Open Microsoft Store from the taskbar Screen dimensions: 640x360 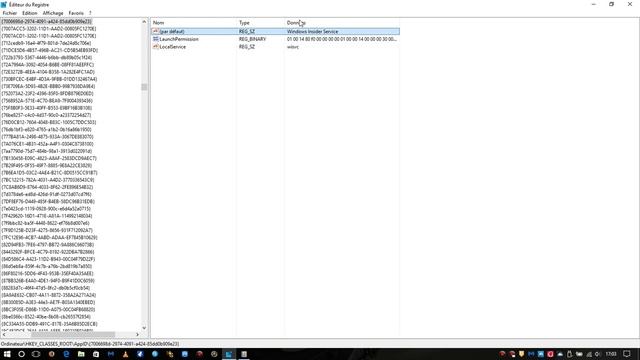tap(96, 354)
